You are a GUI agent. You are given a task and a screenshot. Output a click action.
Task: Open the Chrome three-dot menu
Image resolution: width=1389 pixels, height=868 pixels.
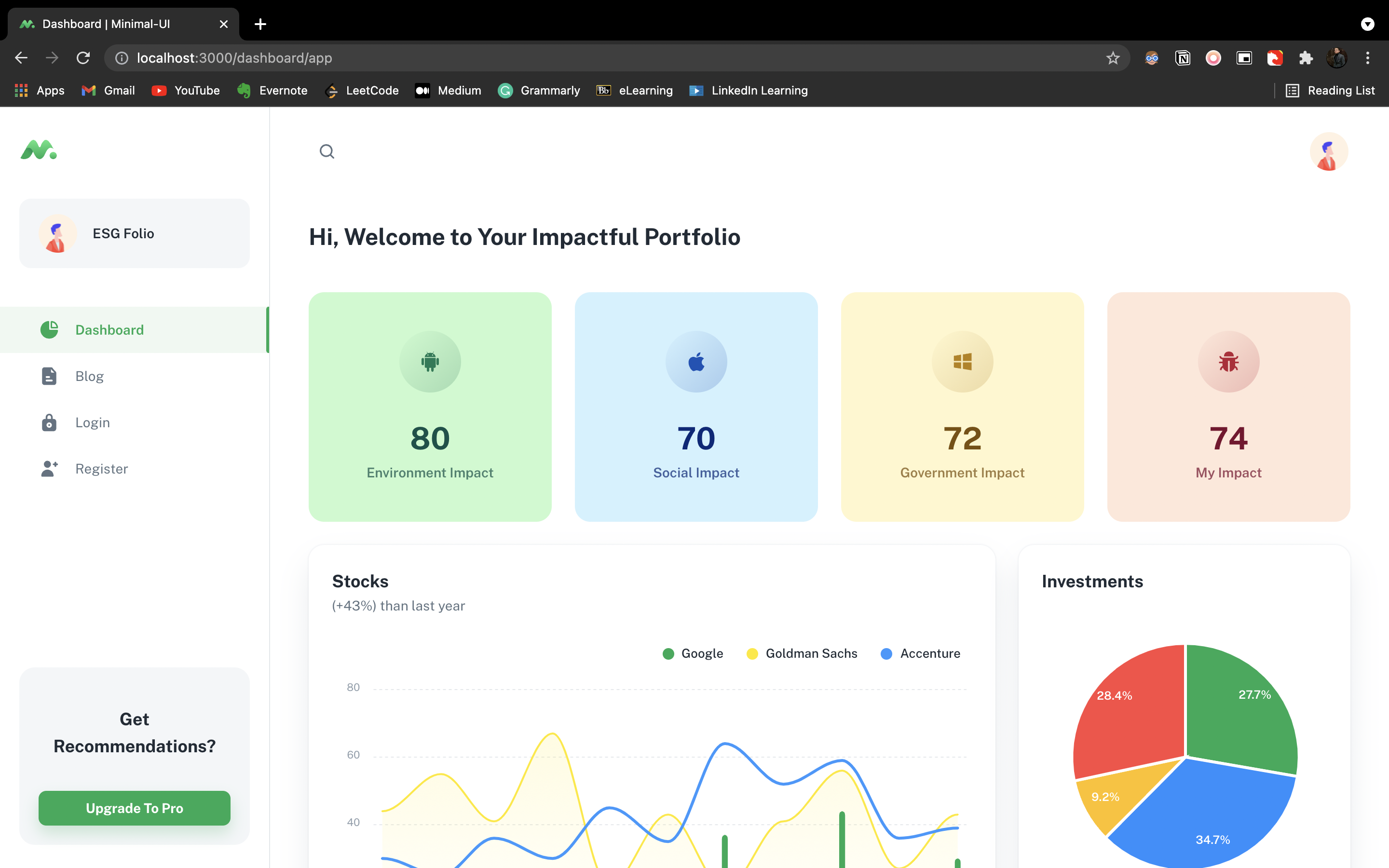pyautogui.click(x=1368, y=58)
